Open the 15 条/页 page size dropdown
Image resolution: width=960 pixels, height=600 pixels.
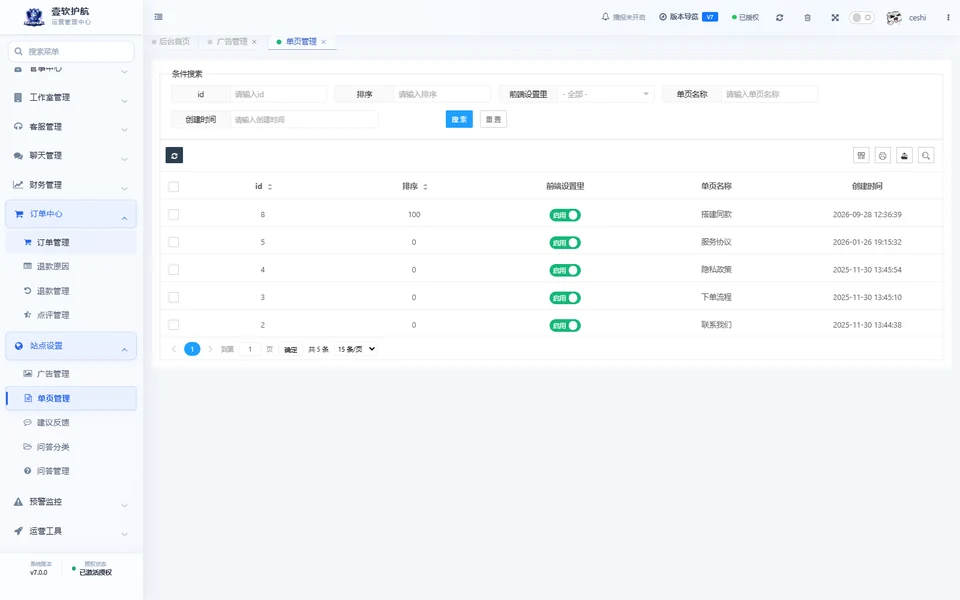pyautogui.click(x=356, y=349)
